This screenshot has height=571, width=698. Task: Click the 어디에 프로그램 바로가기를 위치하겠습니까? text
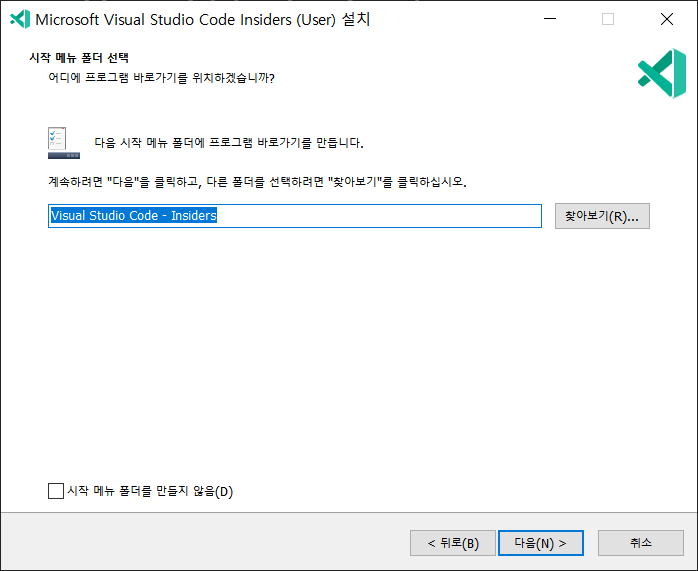[161, 78]
